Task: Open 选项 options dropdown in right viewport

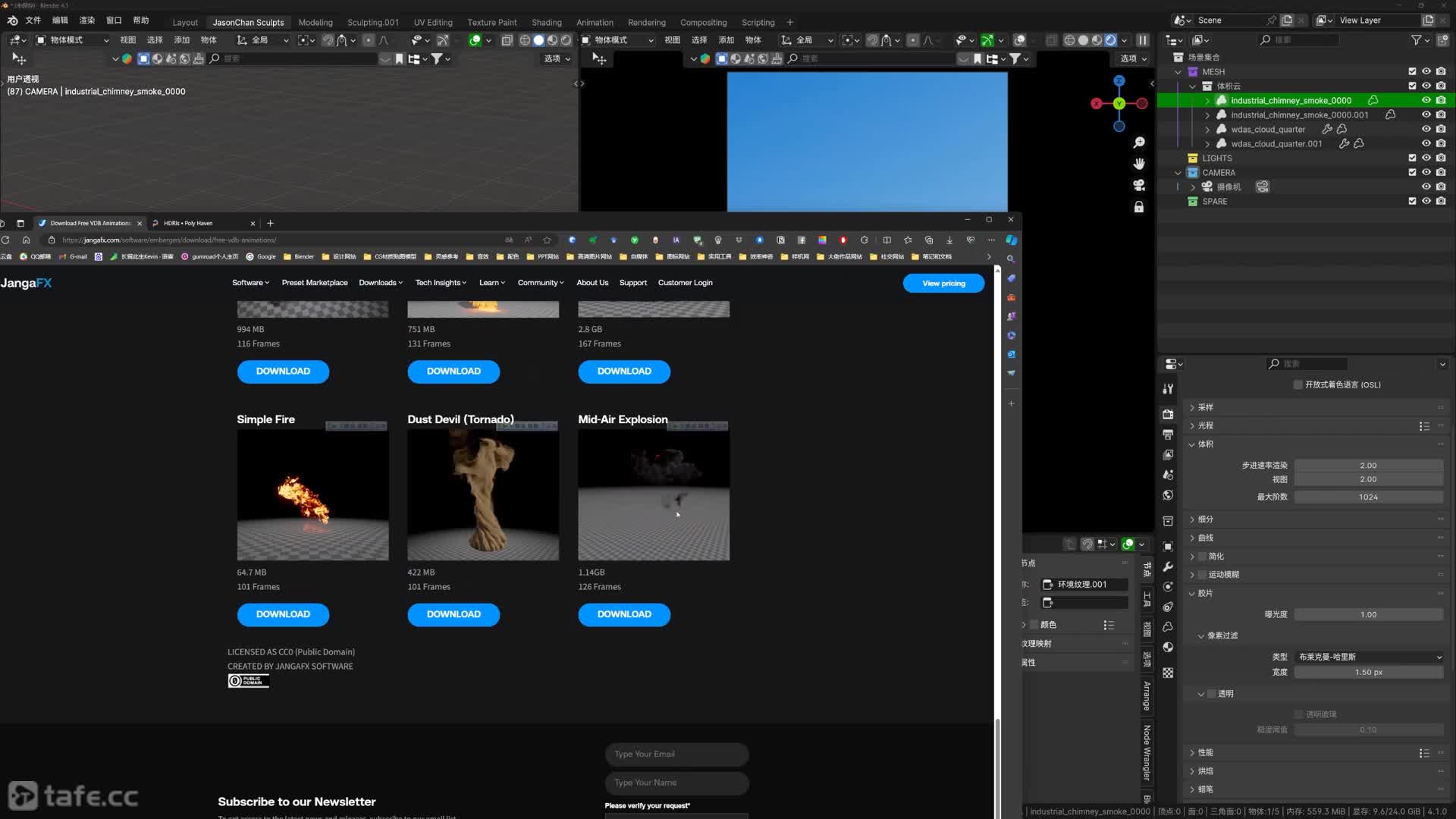Action: (1134, 58)
